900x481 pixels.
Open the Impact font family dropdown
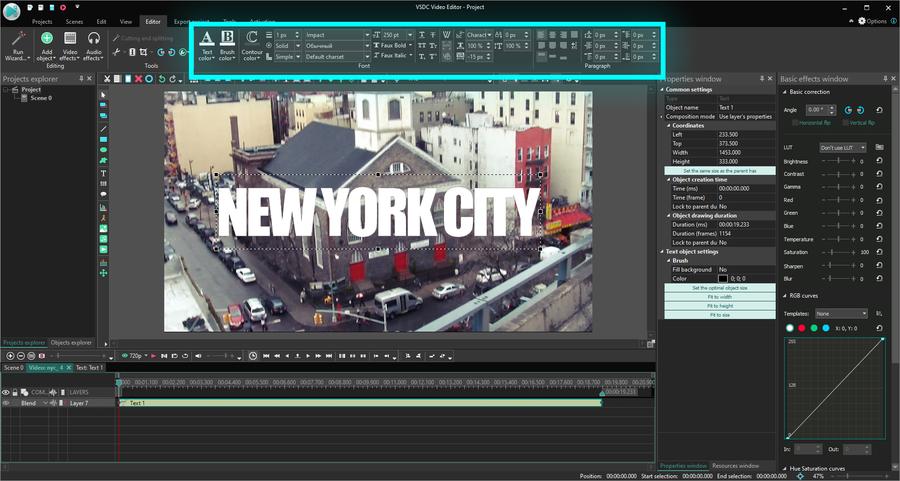(367, 35)
